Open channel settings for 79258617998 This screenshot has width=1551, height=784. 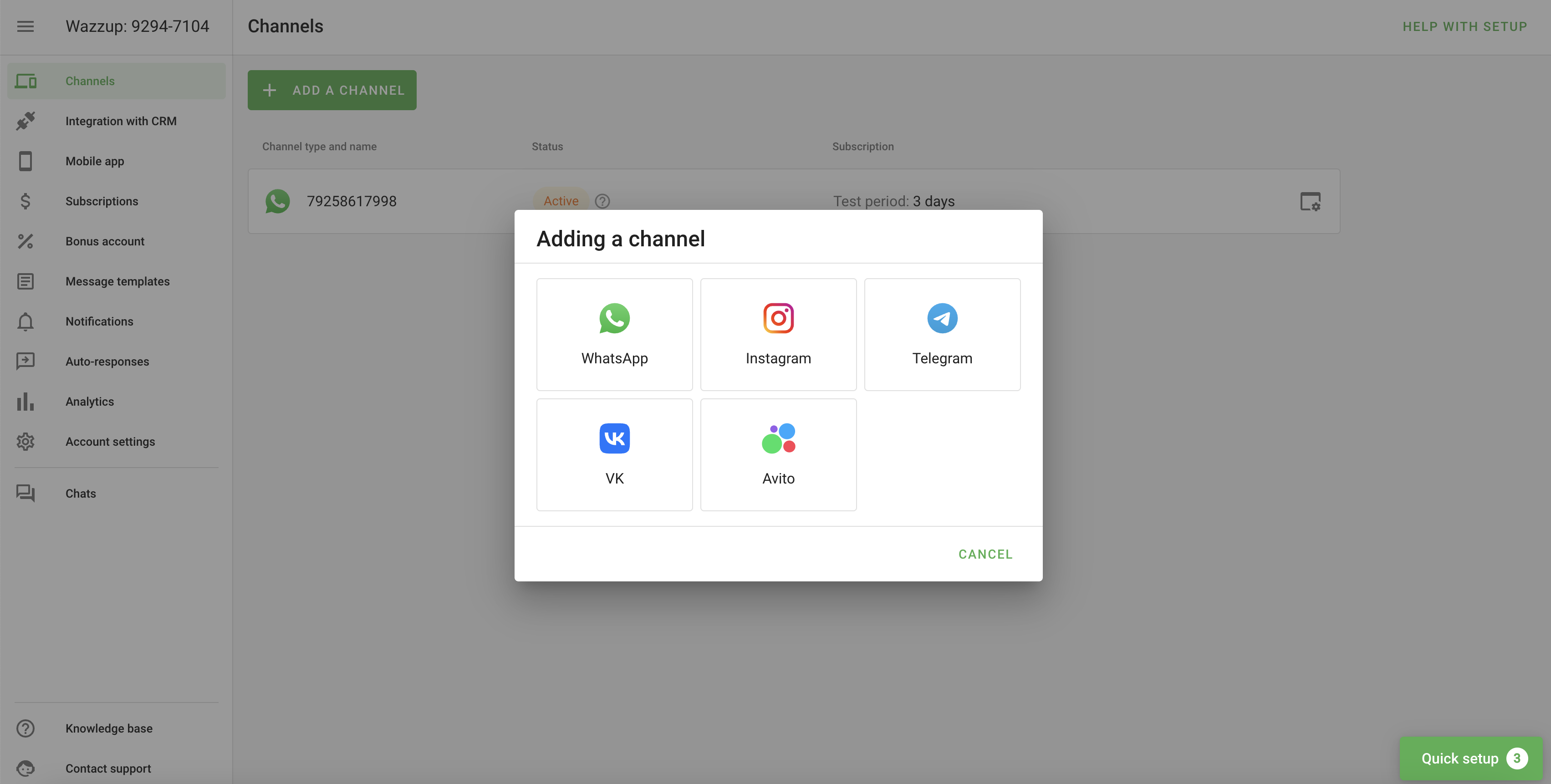pyautogui.click(x=1311, y=201)
